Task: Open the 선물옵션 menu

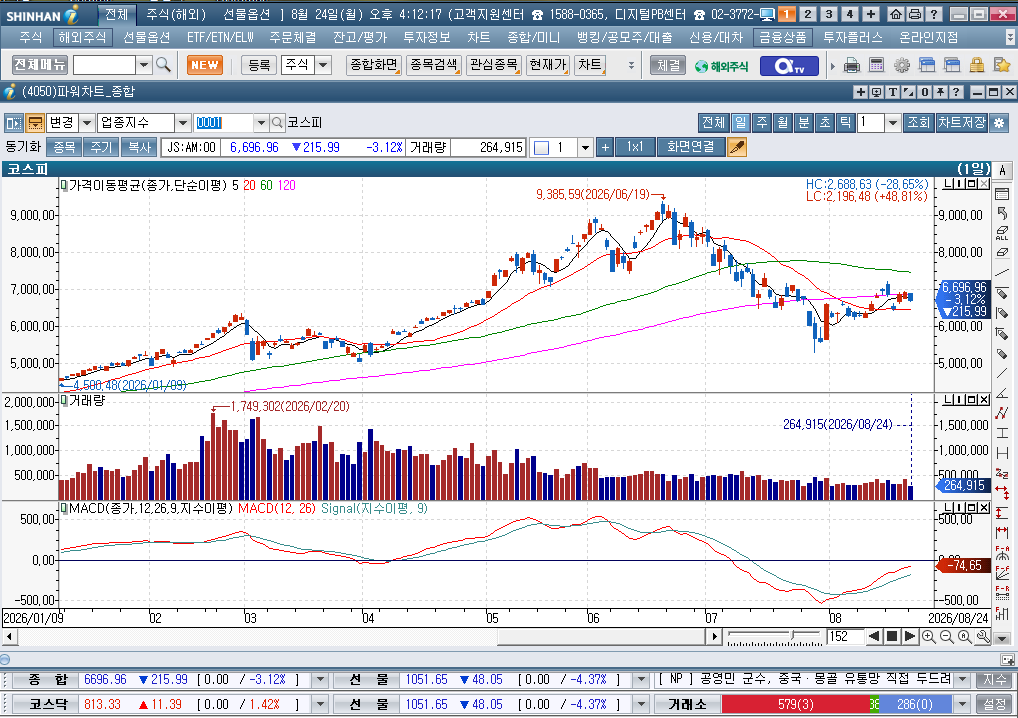Action: click(147, 38)
